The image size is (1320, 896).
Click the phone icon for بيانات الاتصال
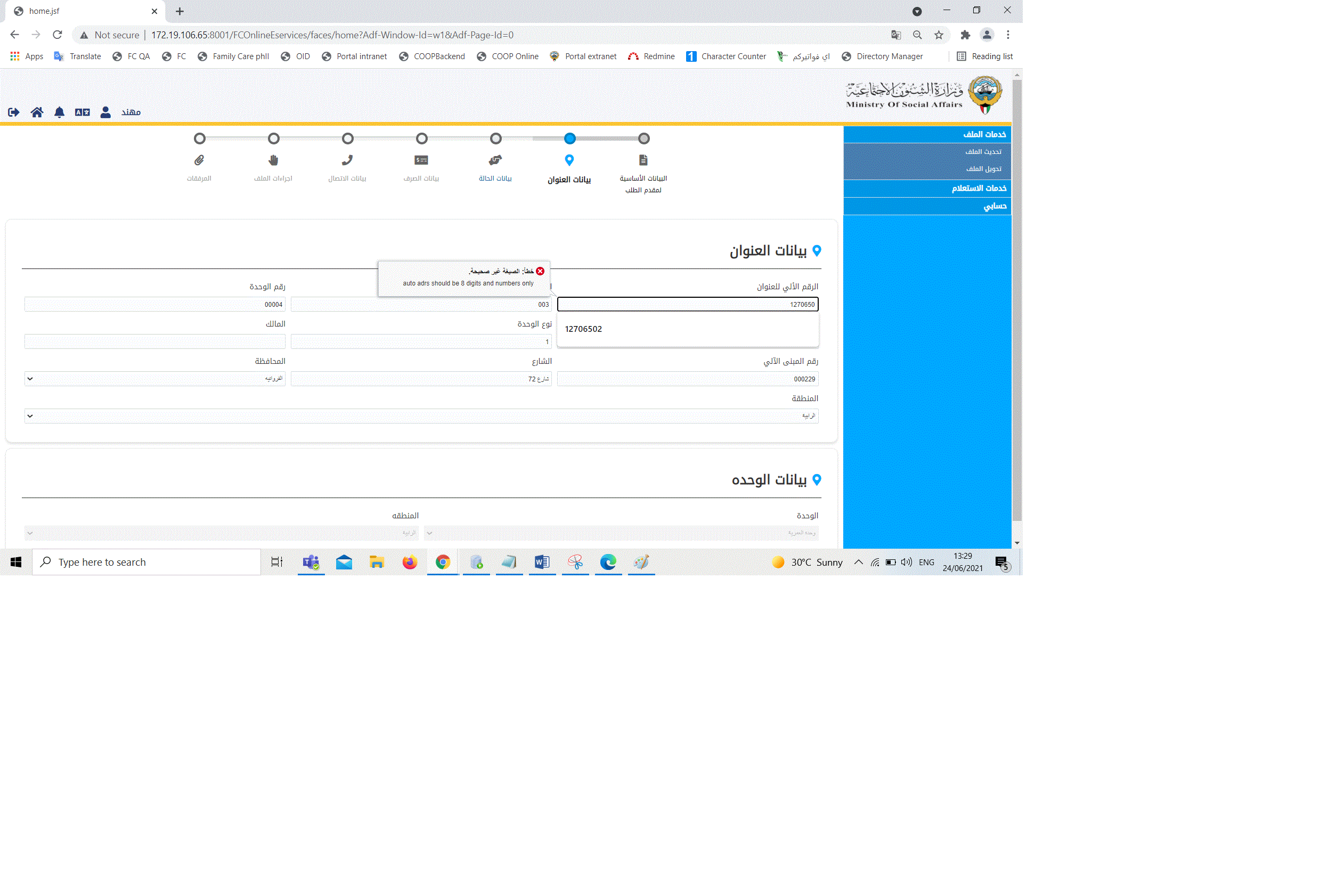tap(348, 160)
